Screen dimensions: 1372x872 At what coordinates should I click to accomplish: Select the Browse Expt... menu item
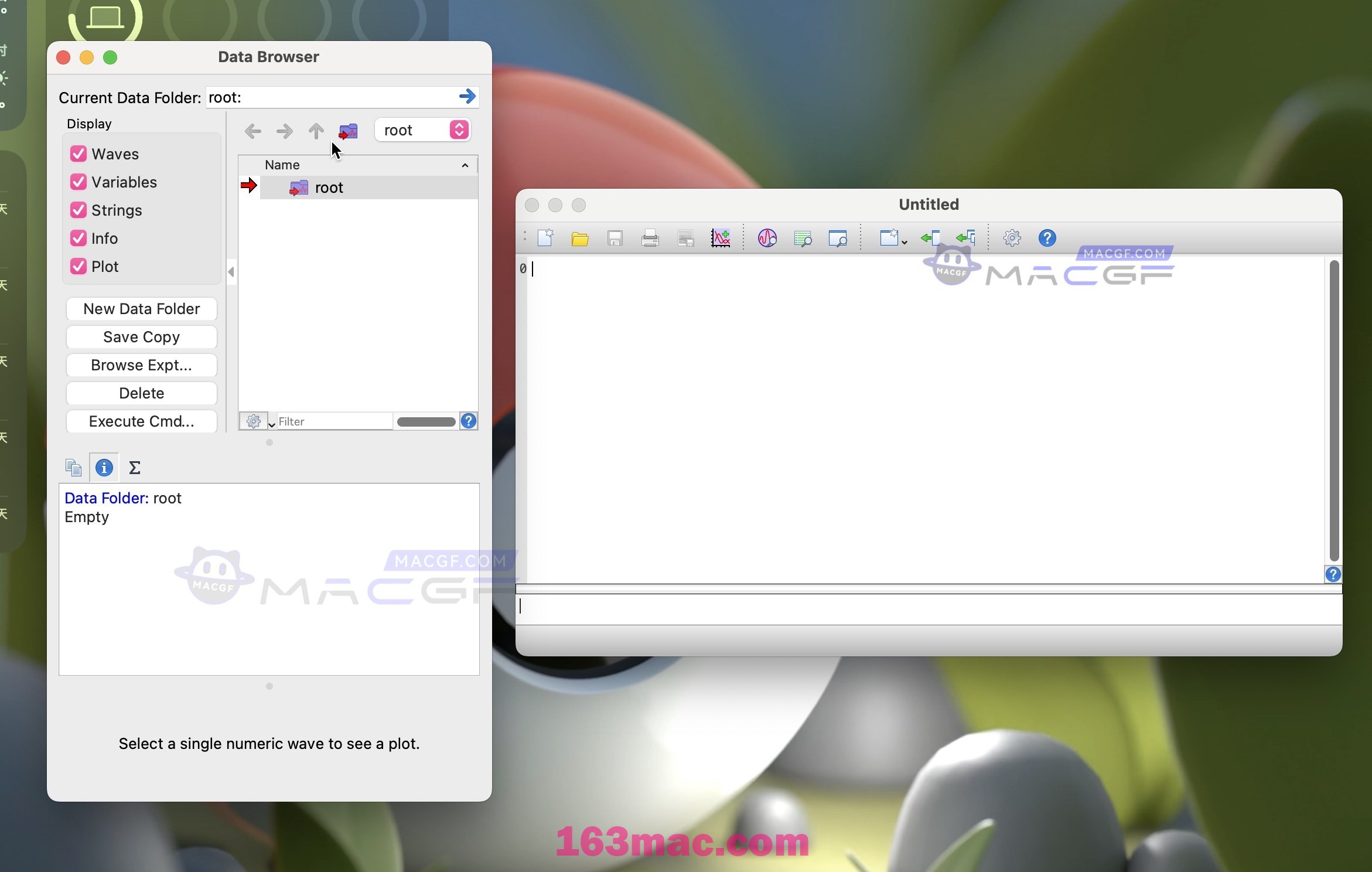click(141, 364)
